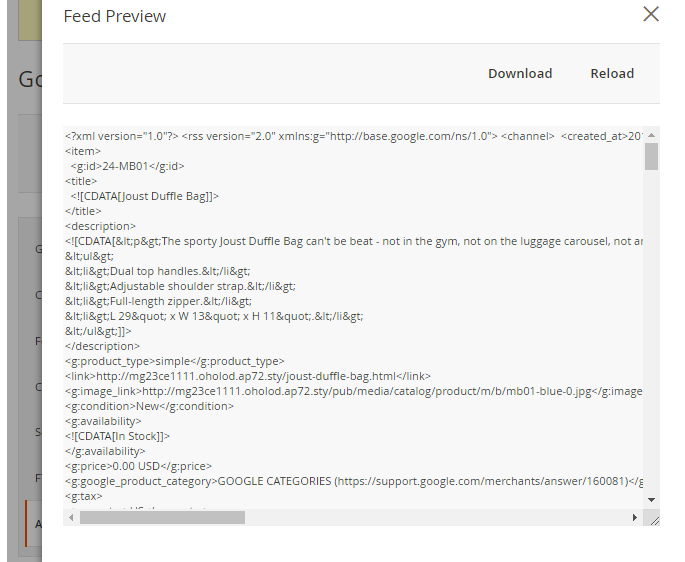Click the GOOGLE CATEGORIES product category line

pyautogui.click(x=350, y=481)
